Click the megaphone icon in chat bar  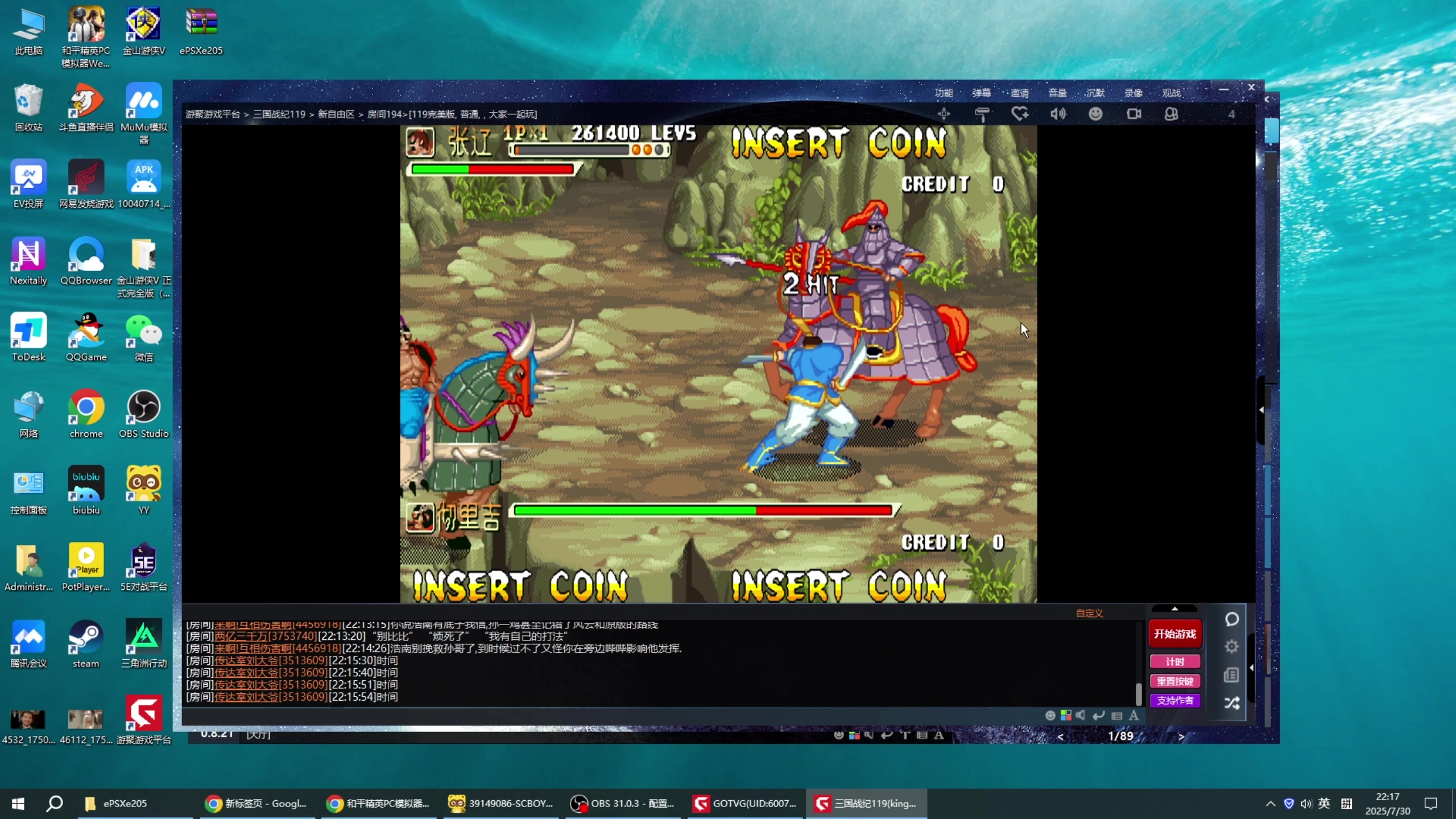pyautogui.click(x=1081, y=715)
